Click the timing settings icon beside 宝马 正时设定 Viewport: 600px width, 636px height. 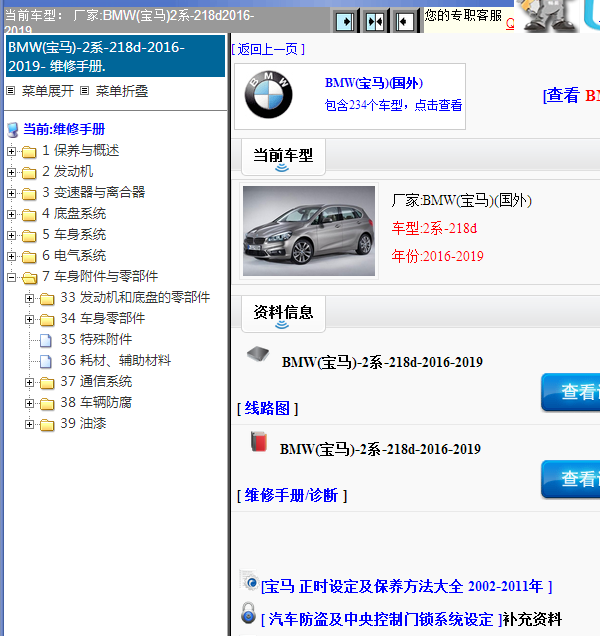tap(249, 581)
